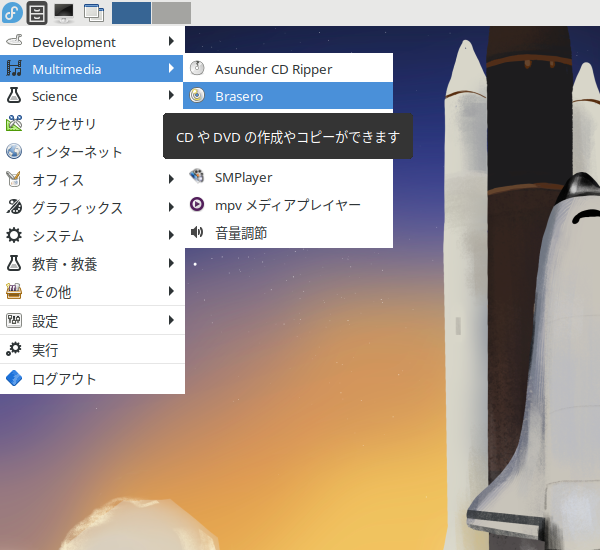Click the Fedora start menu icon

12,13
